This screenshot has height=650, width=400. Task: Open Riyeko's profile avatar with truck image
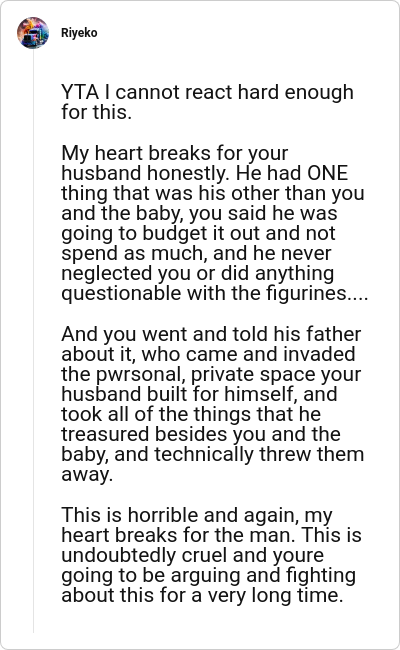pos(33,32)
